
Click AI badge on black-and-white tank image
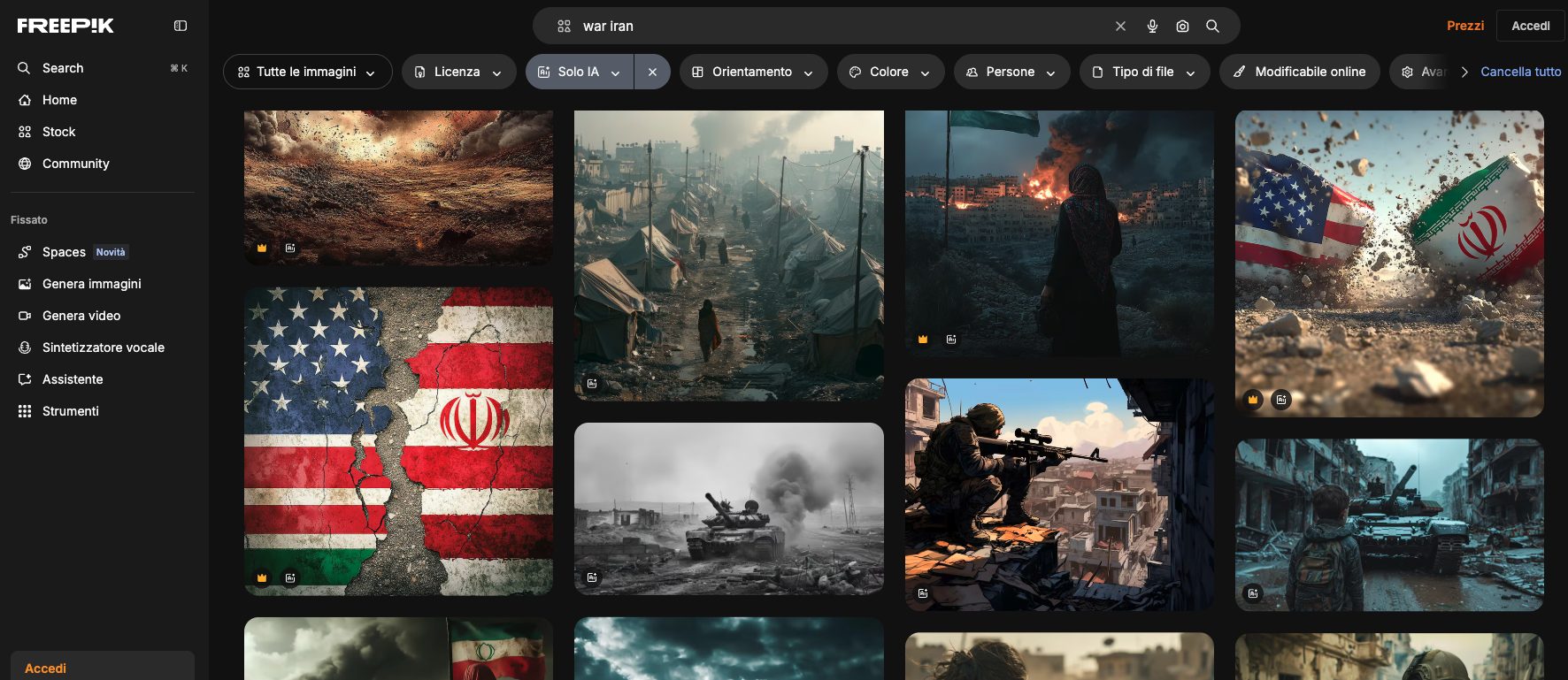[x=592, y=577]
